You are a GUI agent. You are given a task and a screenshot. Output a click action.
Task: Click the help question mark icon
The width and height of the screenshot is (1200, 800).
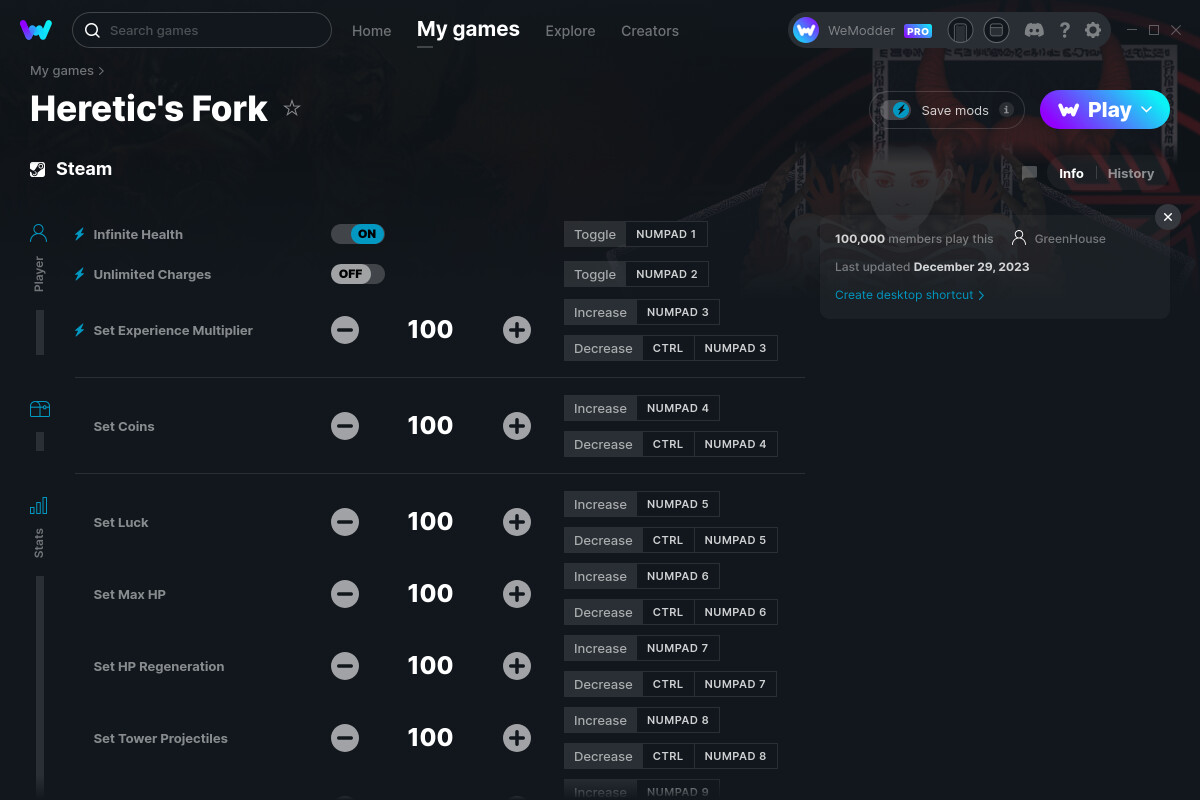point(1064,30)
